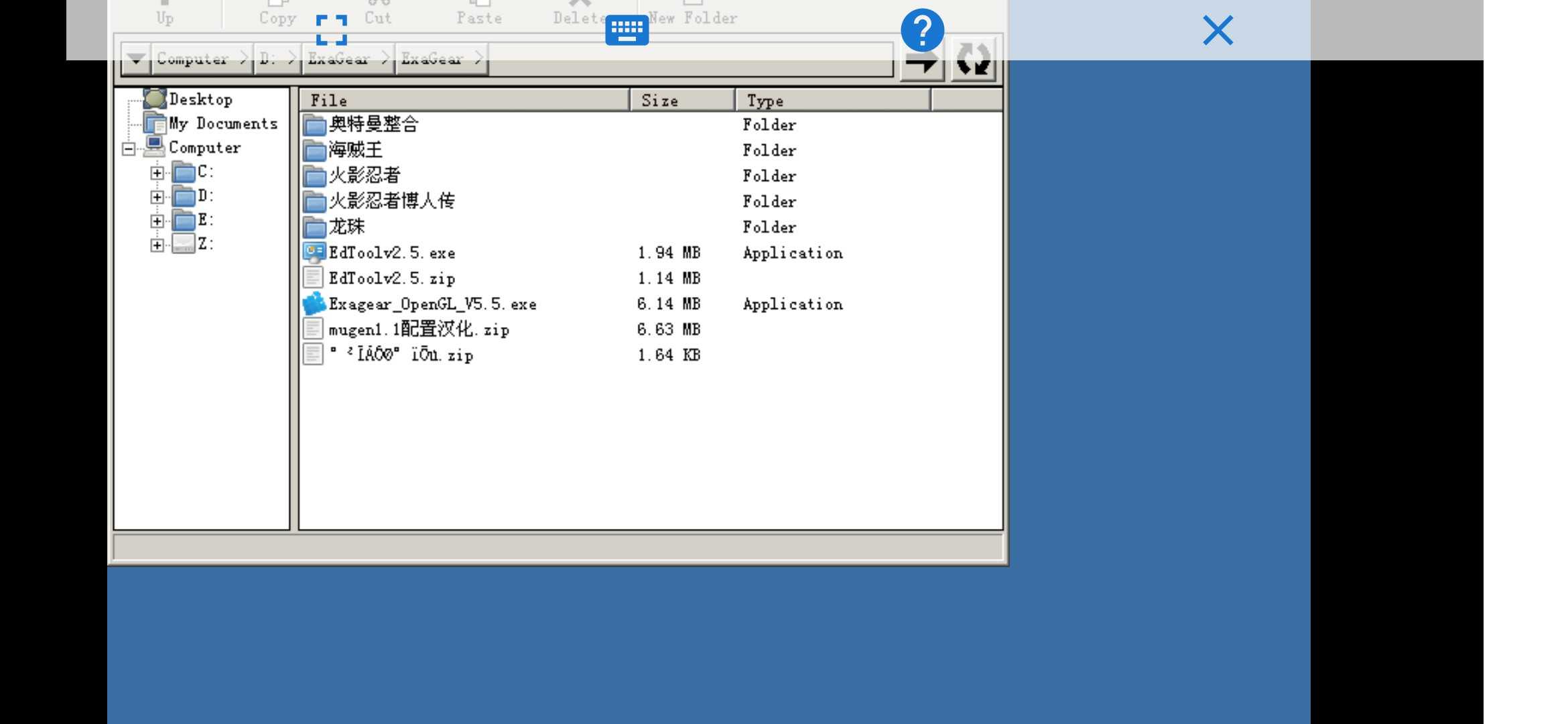Click the New Folder toolbar button
The image size is (1568, 724).
tap(693, 15)
